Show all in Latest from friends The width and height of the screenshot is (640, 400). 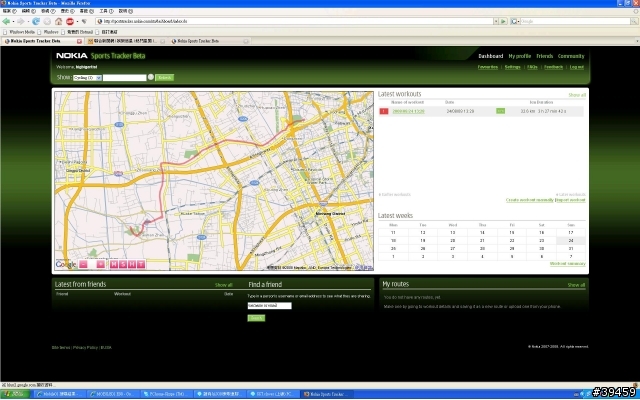tap(224, 285)
